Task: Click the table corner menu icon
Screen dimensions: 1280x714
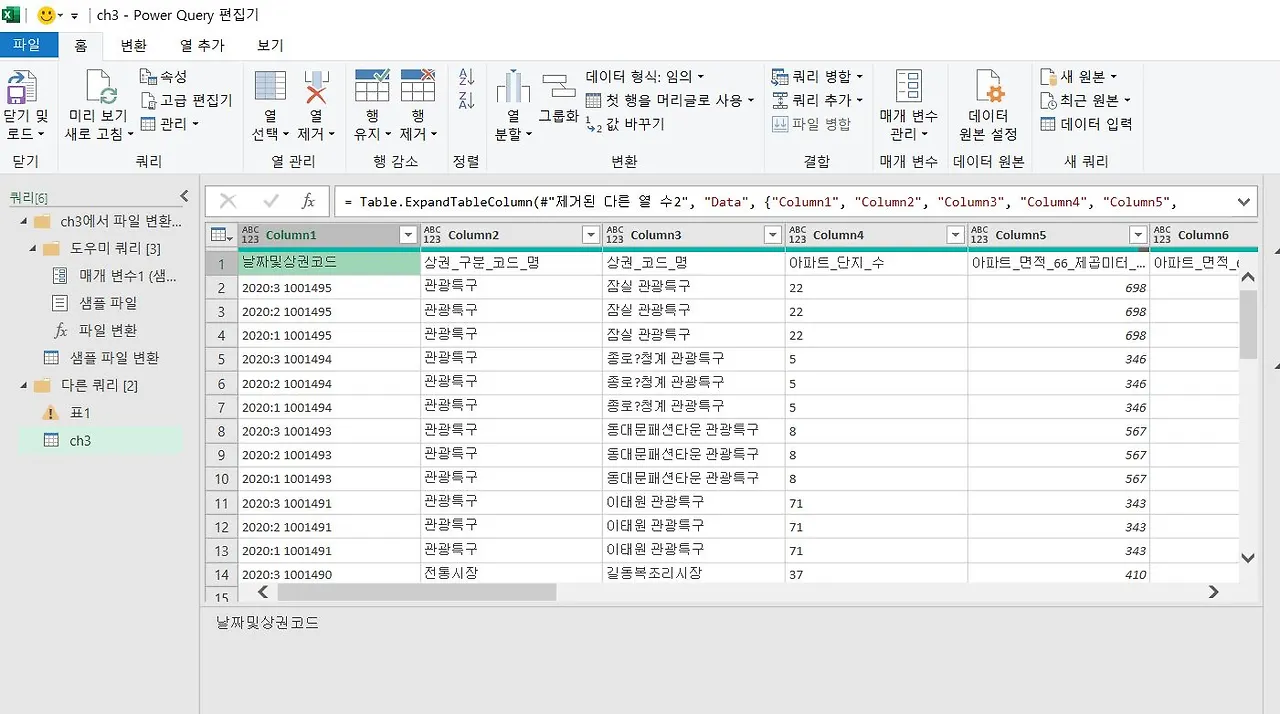Action: 220,235
